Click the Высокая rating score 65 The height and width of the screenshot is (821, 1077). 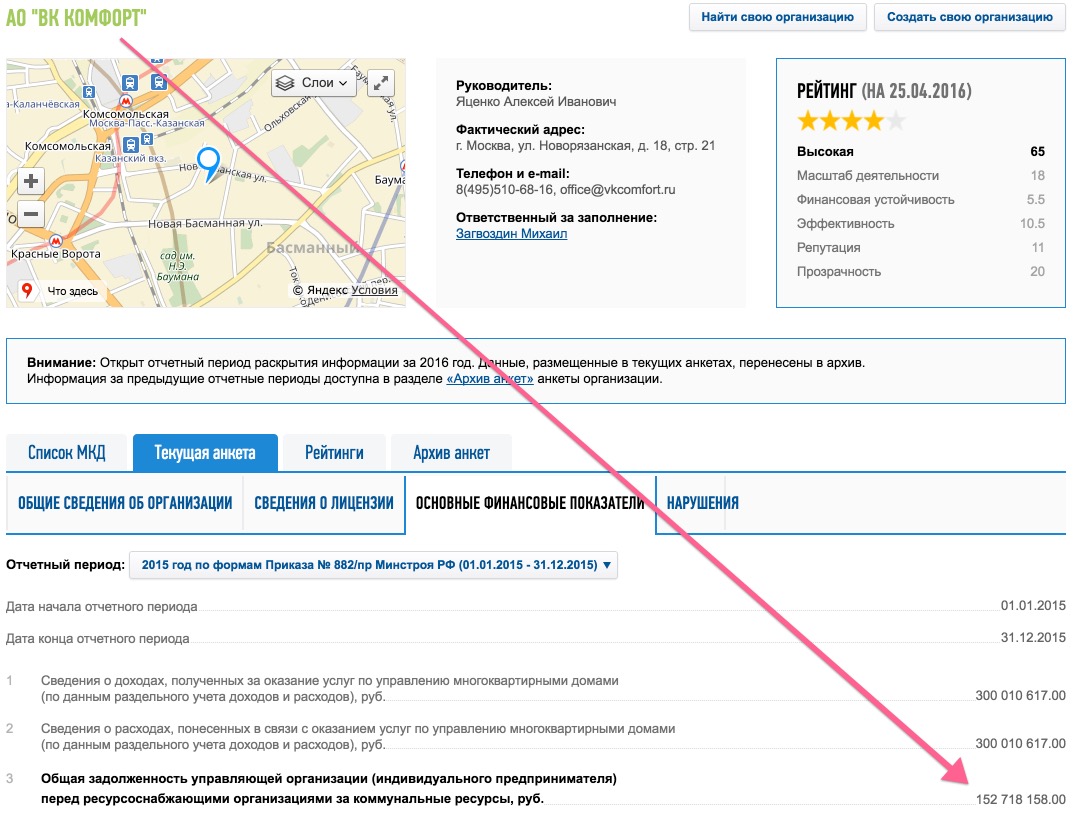click(1037, 152)
